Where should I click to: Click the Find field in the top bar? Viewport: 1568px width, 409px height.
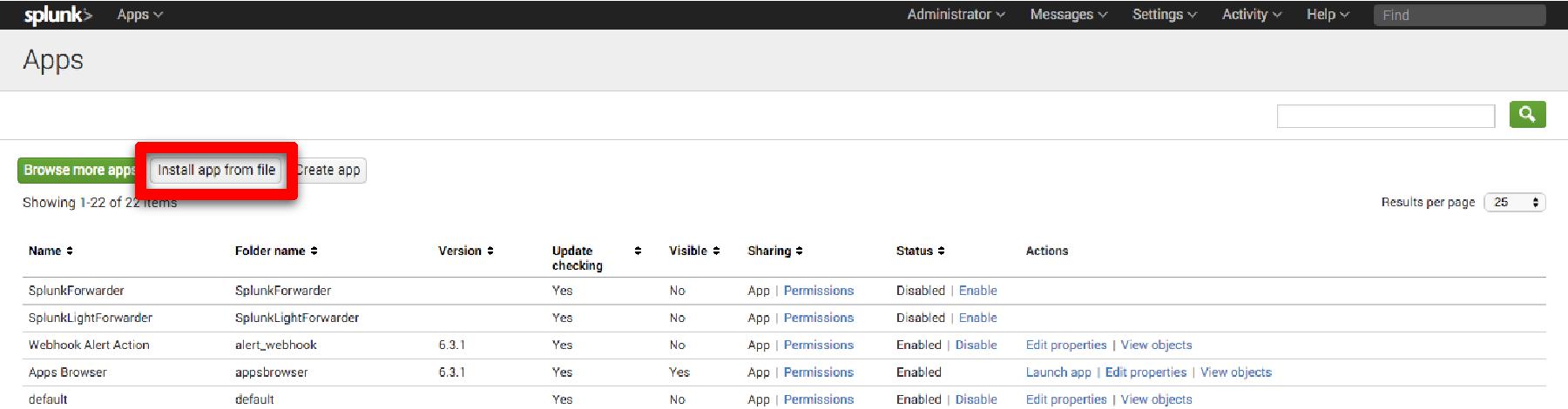[x=1459, y=15]
